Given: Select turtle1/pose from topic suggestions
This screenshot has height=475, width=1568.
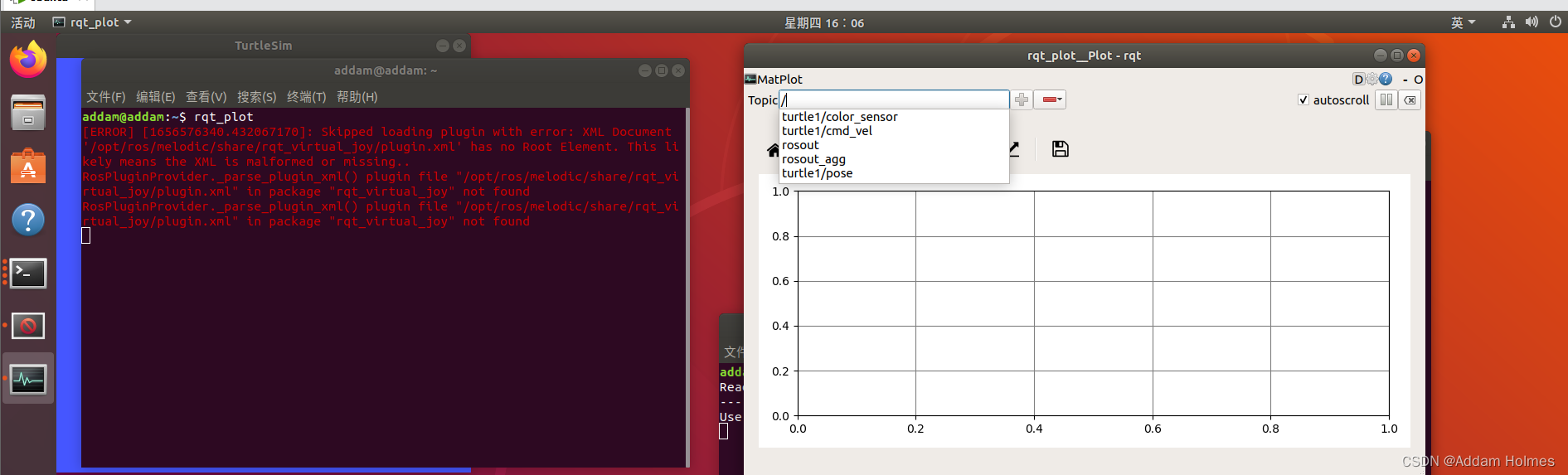Looking at the screenshot, I should click(x=817, y=173).
